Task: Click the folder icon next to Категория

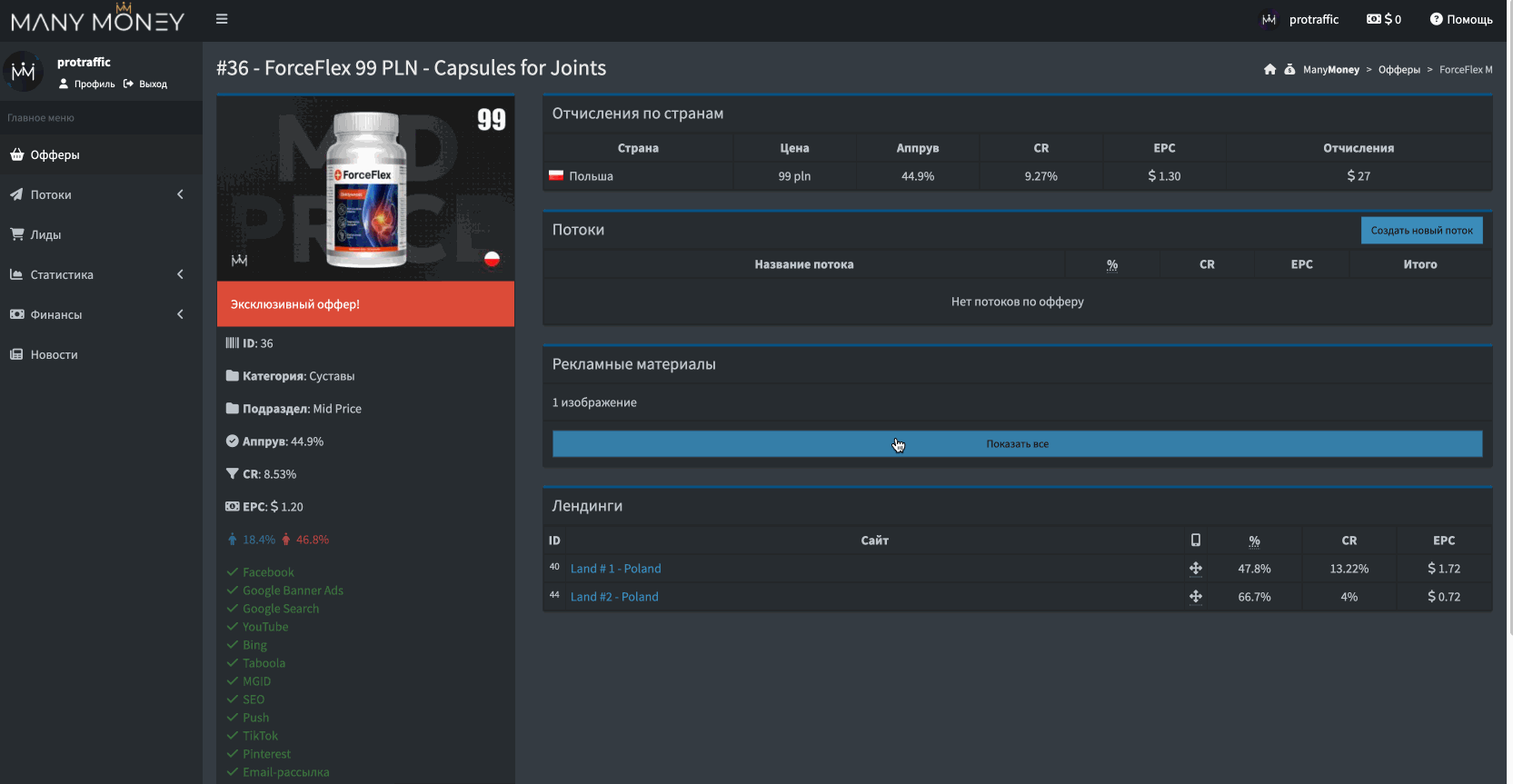Action: 233,376
